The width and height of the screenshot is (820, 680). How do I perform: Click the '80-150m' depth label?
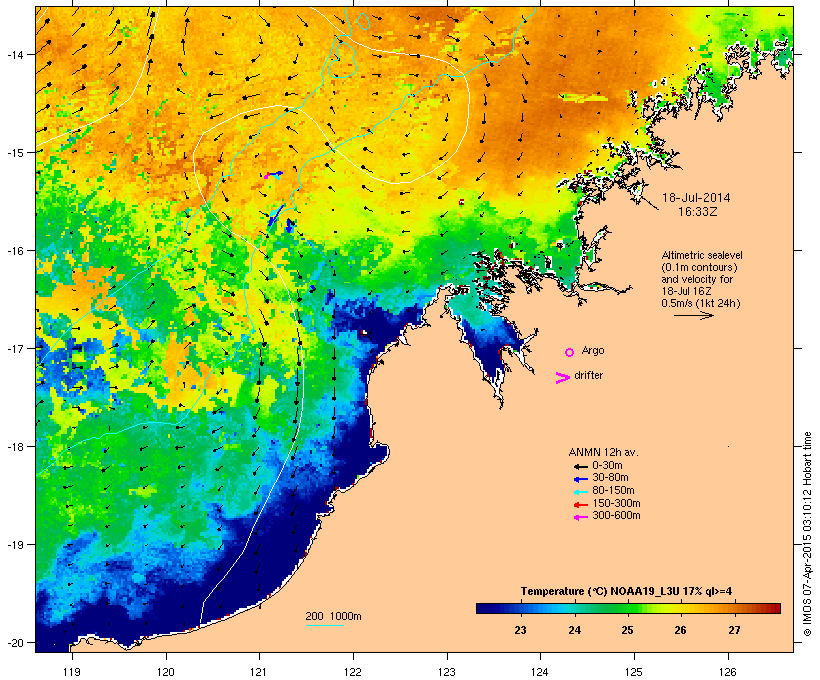tap(613, 491)
